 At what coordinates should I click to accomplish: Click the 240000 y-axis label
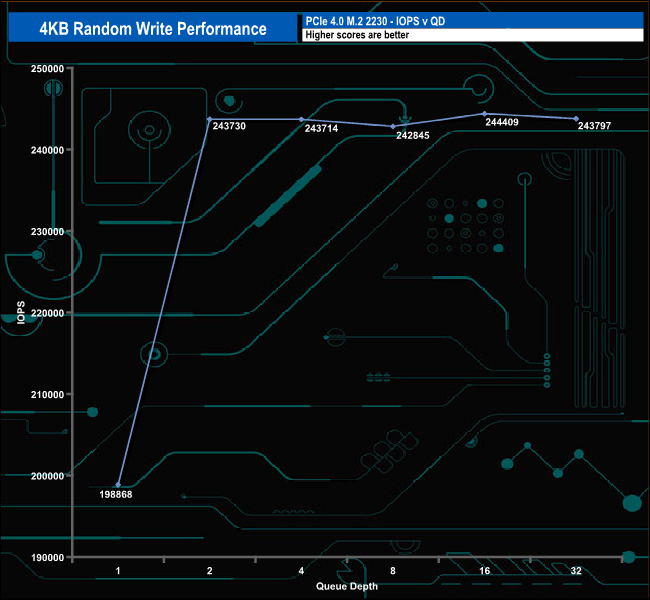tap(47, 150)
